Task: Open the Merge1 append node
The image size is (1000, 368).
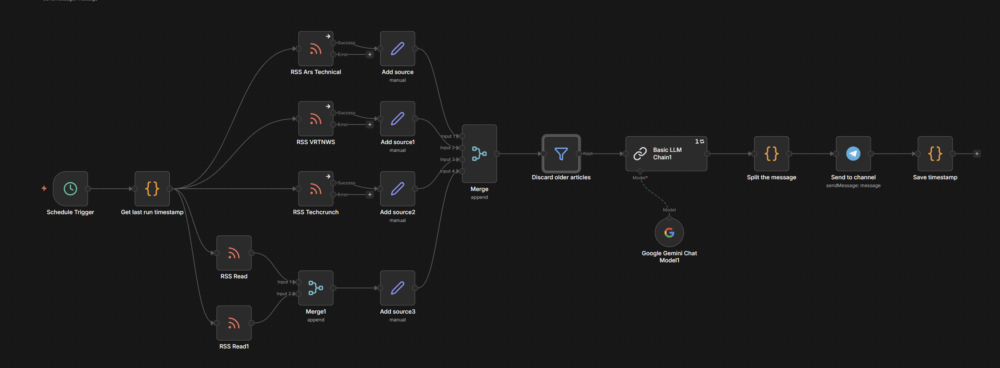Action: click(x=315, y=288)
